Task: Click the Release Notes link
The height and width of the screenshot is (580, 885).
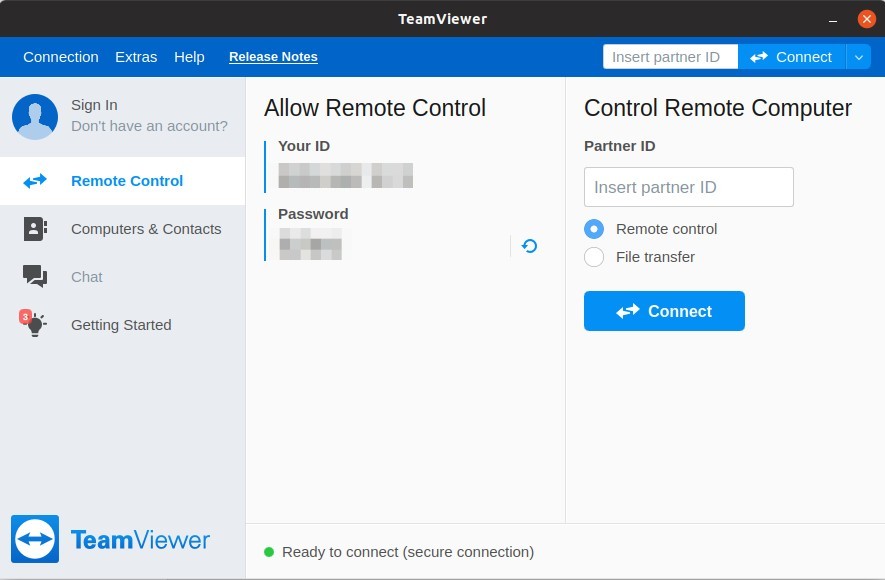Action: [x=273, y=57]
